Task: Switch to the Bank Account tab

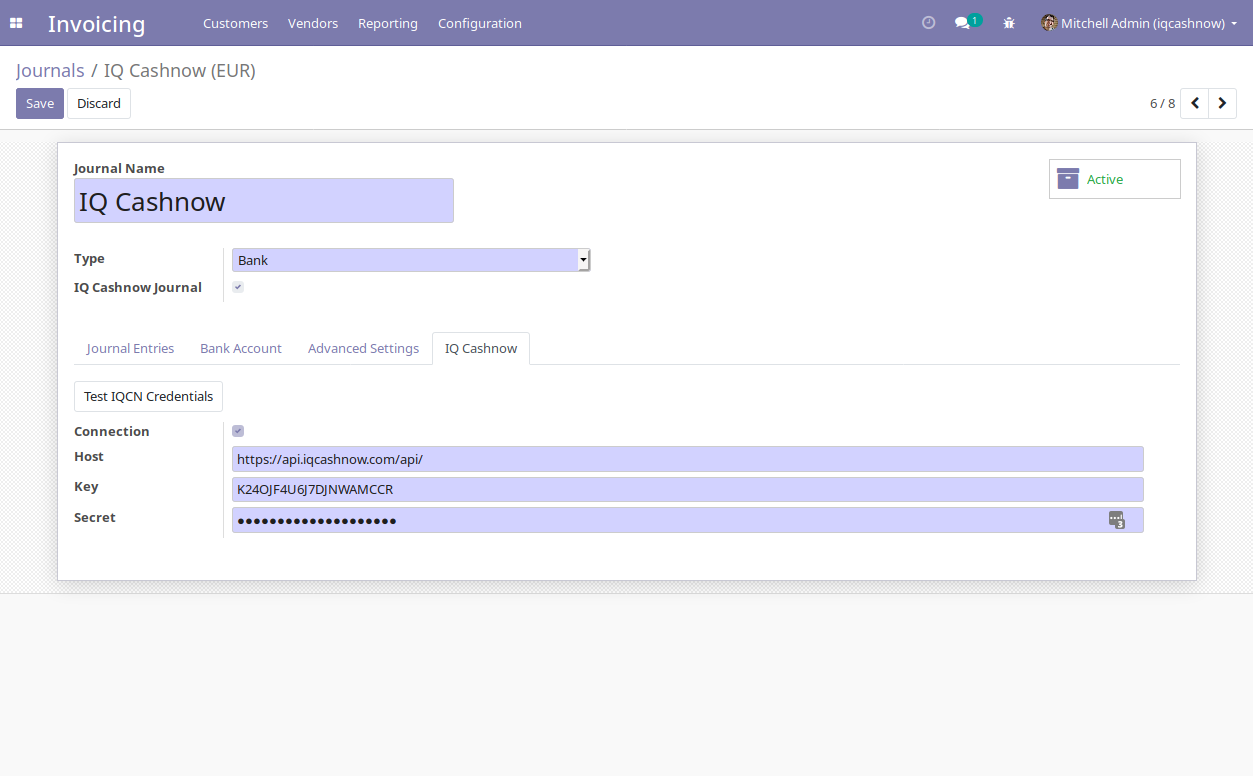Action: point(241,348)
